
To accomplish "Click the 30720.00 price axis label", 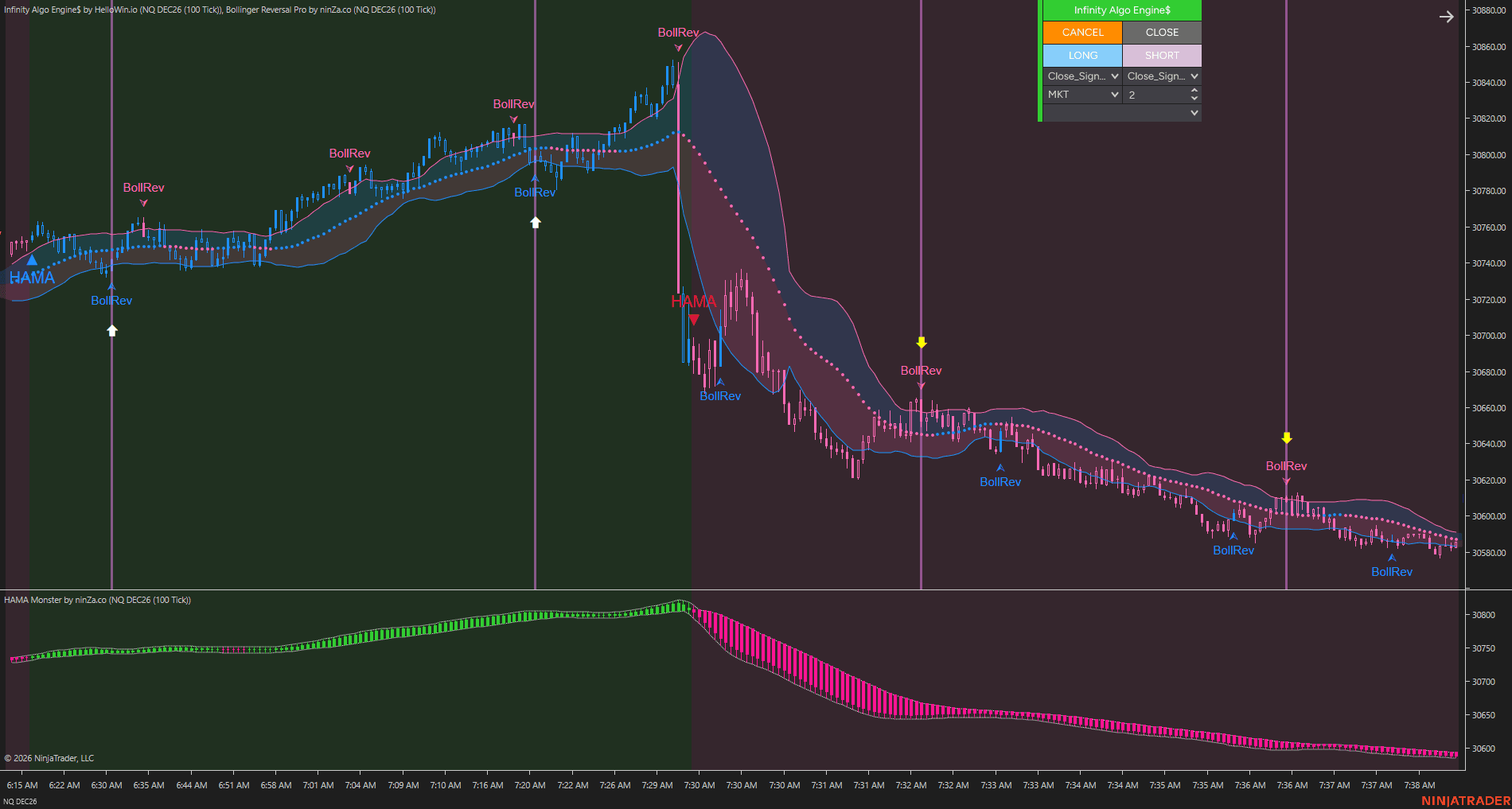I will (1488, 300).
